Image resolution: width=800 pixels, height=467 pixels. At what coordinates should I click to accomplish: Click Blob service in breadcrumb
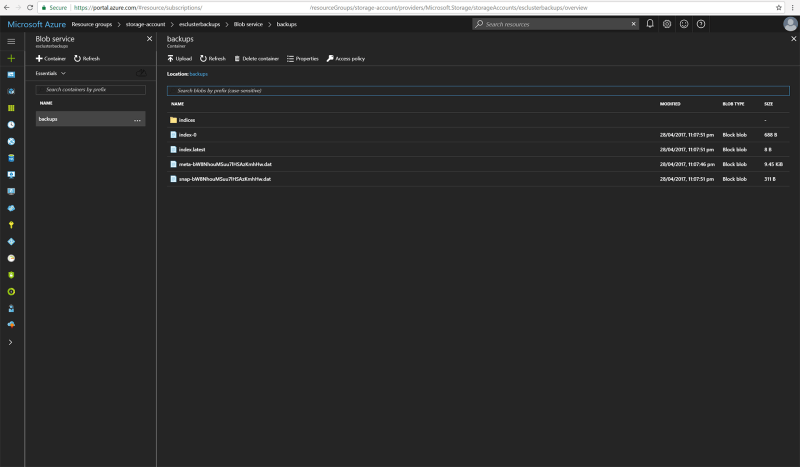click(x=248, y=24)
